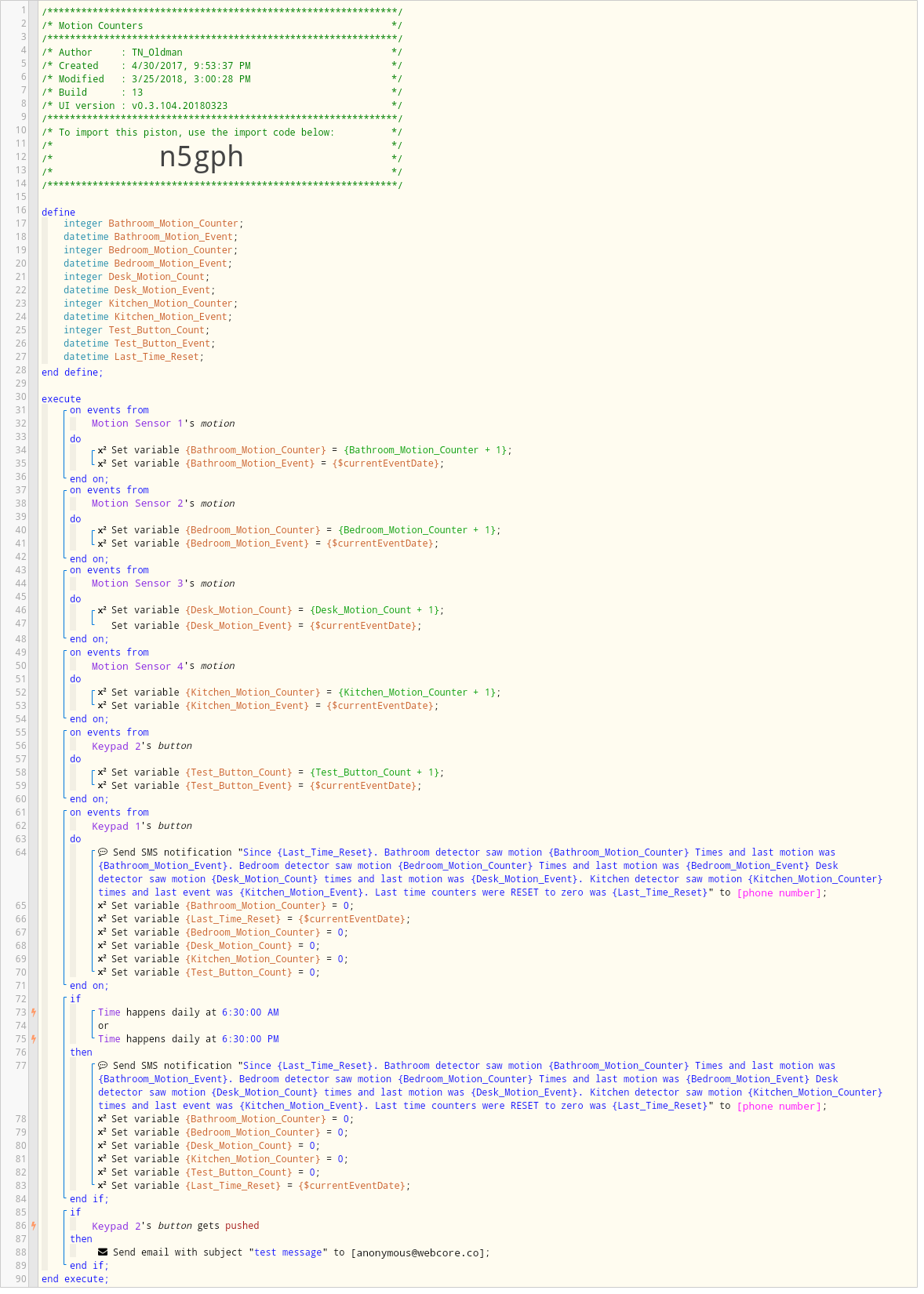Click x² icon for Bedroom_Motion_Counter + 1 assignment

tap(102, 530)
